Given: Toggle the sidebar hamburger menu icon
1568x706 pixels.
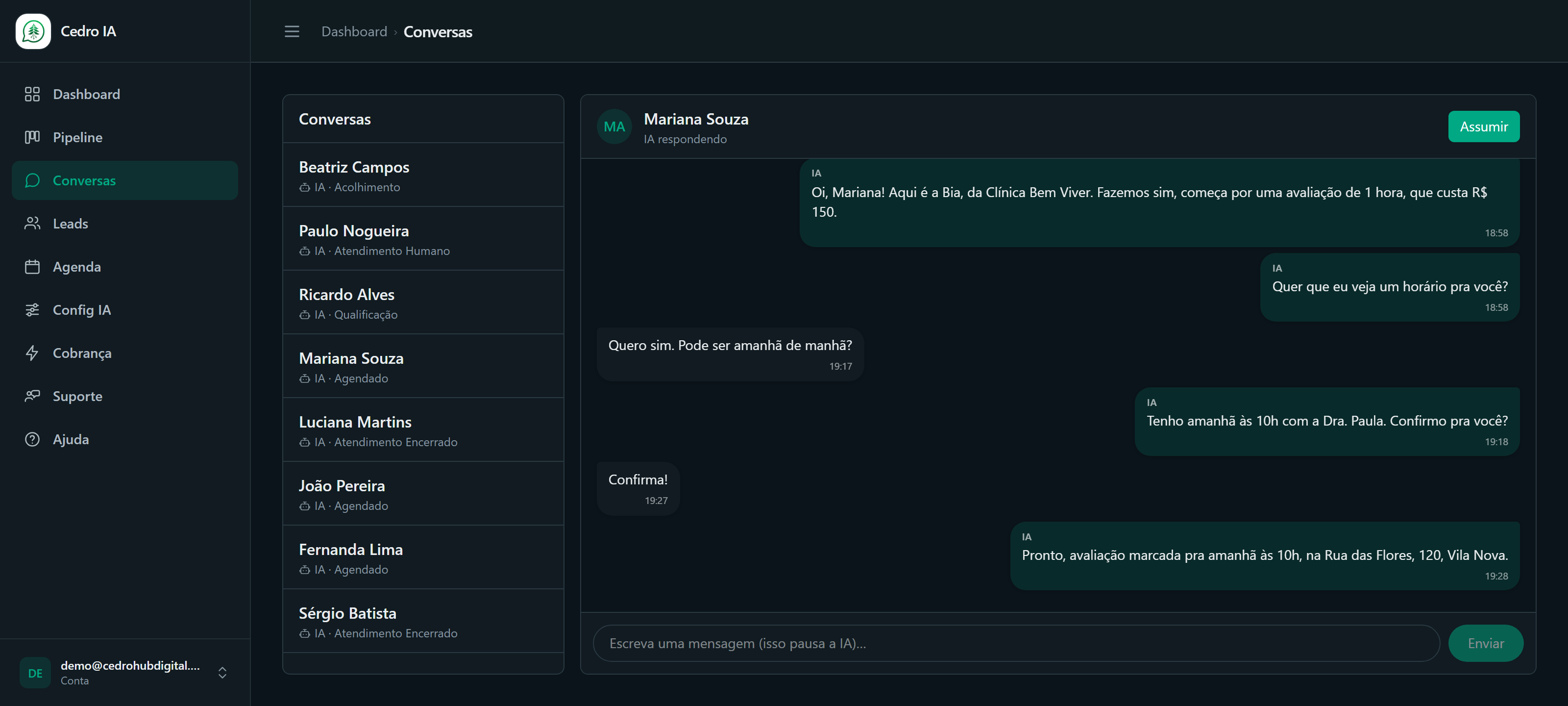Looking at the screenshot, I should coord(292,32).
